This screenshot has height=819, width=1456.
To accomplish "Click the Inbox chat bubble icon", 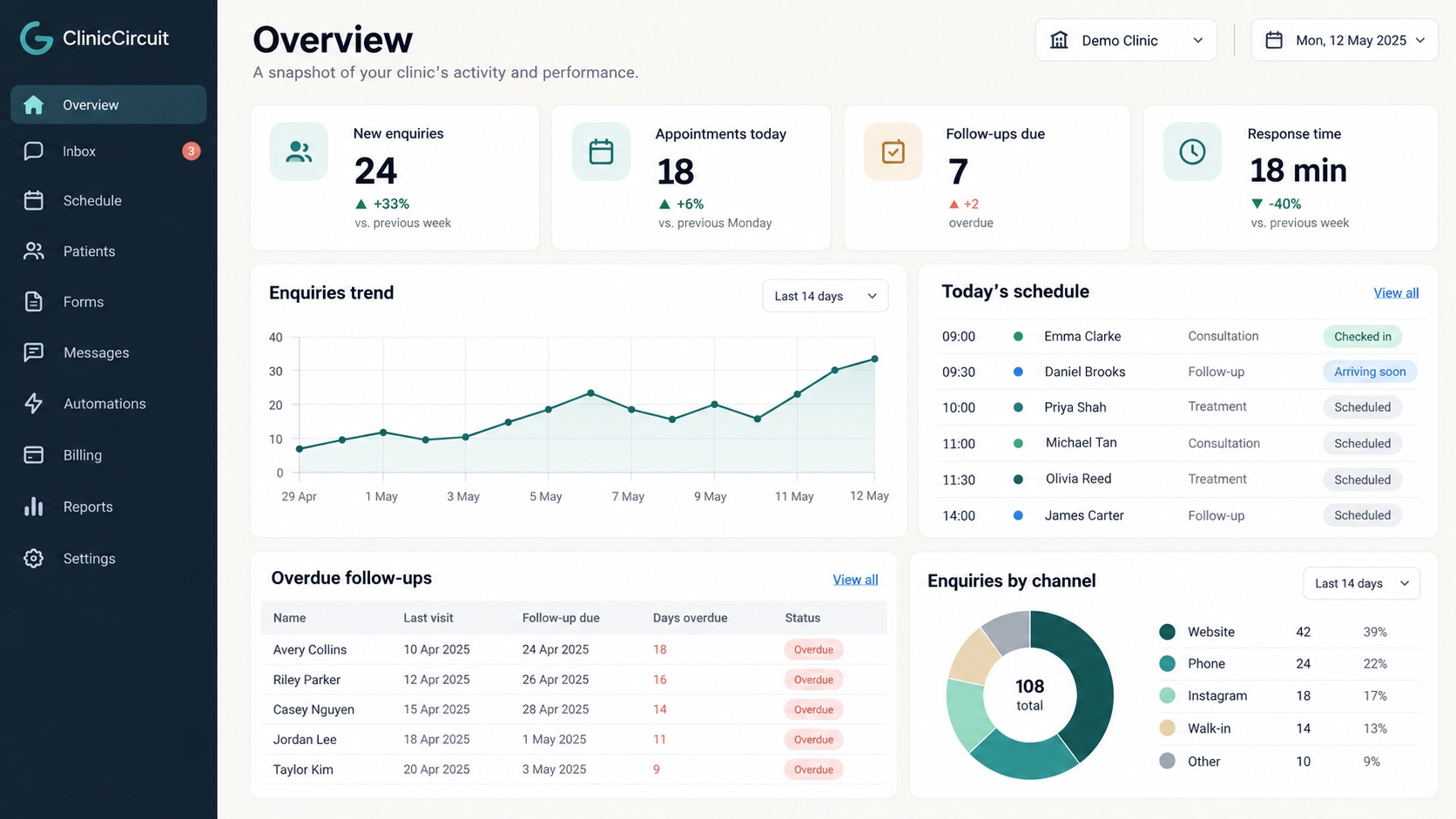I will (33, 151).
